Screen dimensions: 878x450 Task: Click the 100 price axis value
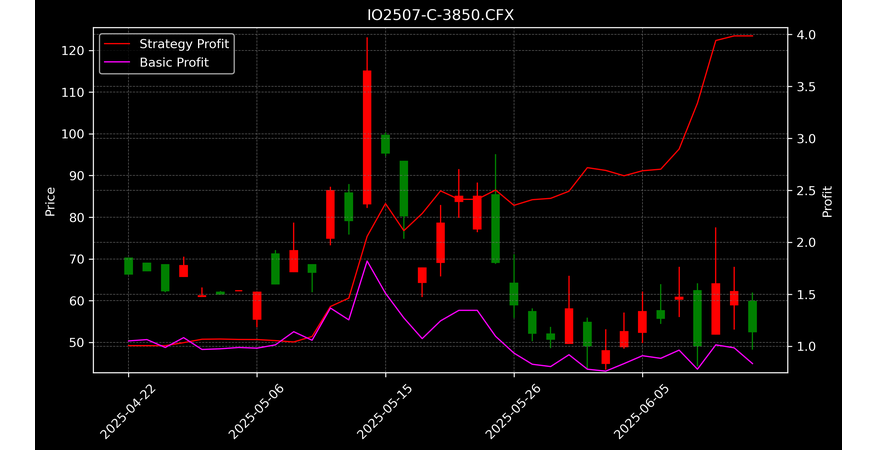point(73,134)
